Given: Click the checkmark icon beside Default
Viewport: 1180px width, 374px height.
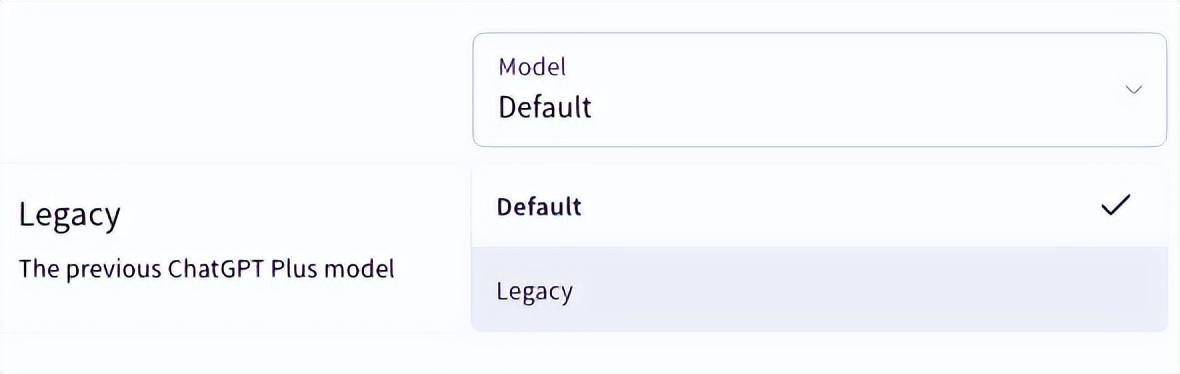Looking at the screenshot, I should [x=1115, y=205].
